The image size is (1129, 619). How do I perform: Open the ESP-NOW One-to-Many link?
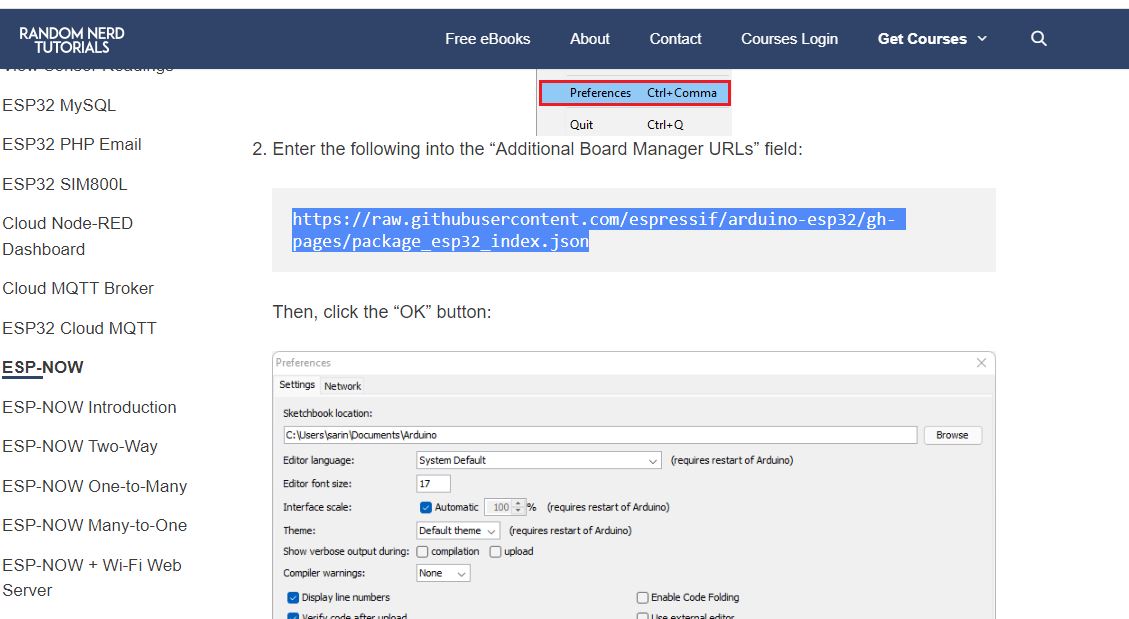94,487
